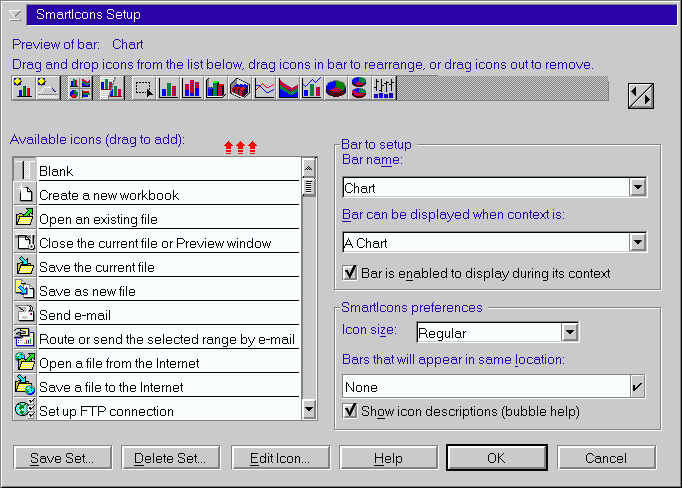Click the Blank spacer icon in list
The height and width of the screenshot is (488, 682).
(25, 170)
